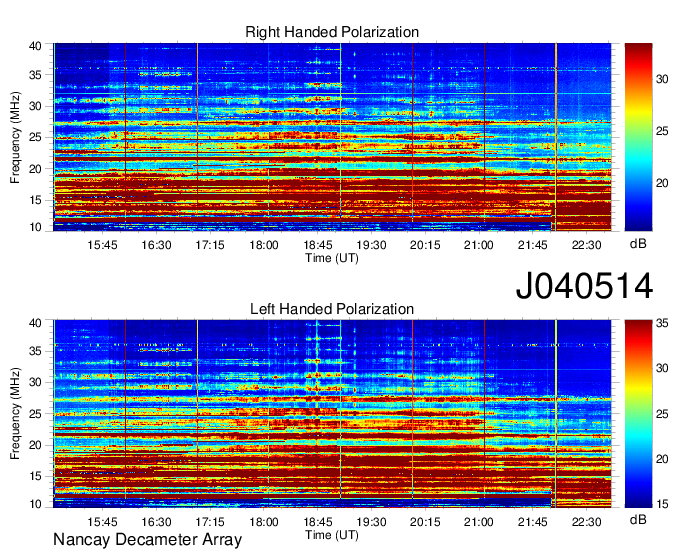Screen dimensions: 680x552
Task: Click 18:45 tick under Right Handed plot
Action: (317, 245)
